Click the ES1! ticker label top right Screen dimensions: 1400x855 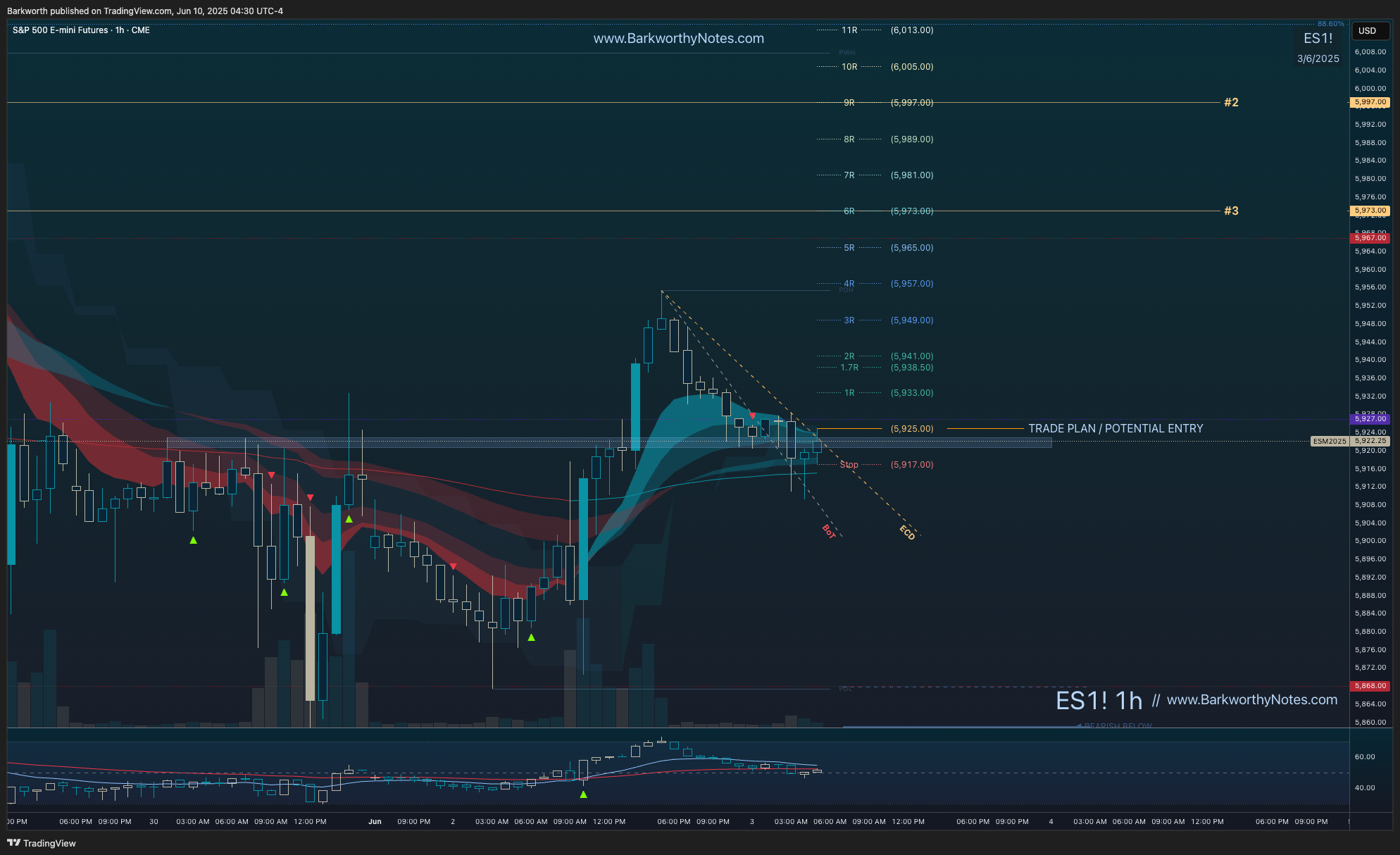click(1318, 39)
